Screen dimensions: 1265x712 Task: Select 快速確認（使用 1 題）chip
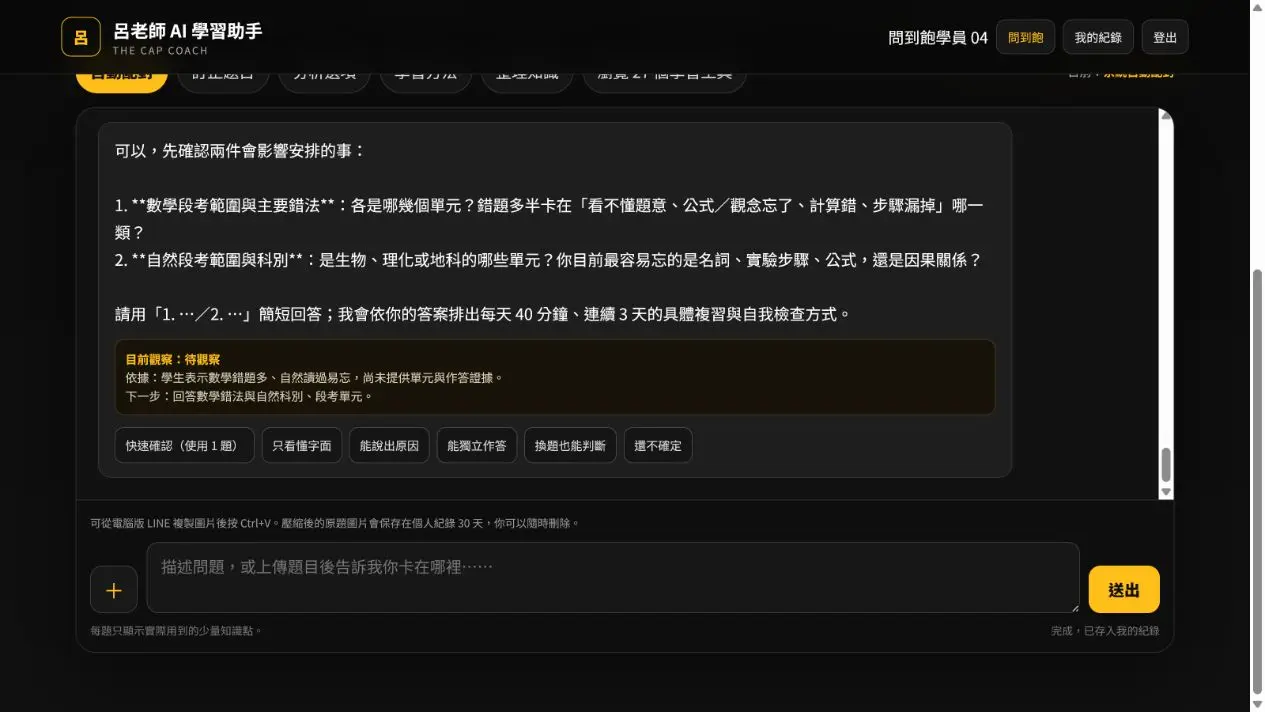click(x=185, y=446)
